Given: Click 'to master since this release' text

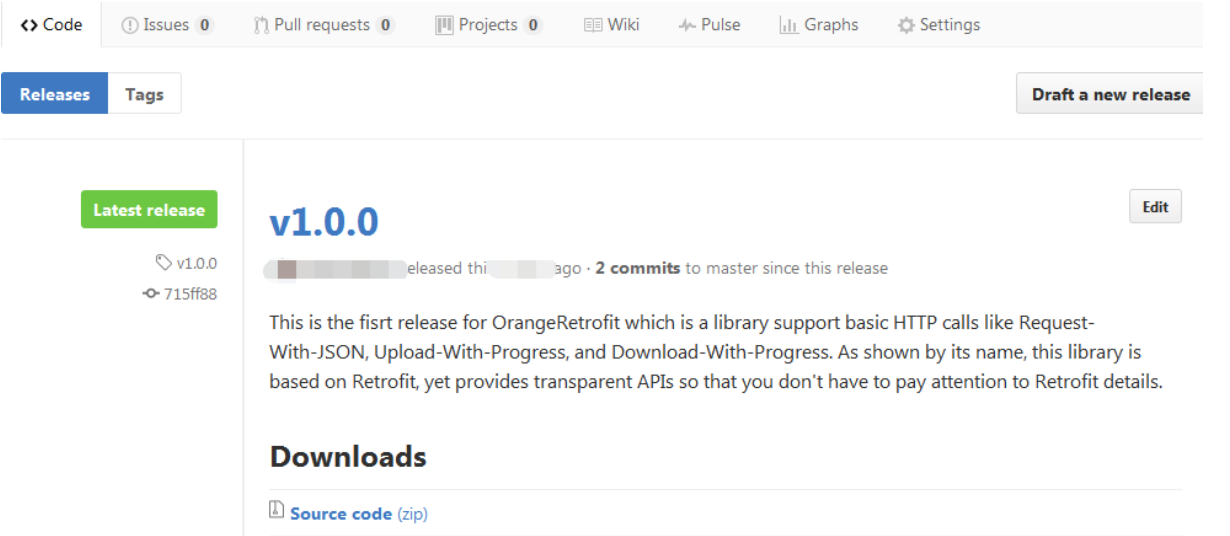Looking at the screenshot, I should (786, 268).
